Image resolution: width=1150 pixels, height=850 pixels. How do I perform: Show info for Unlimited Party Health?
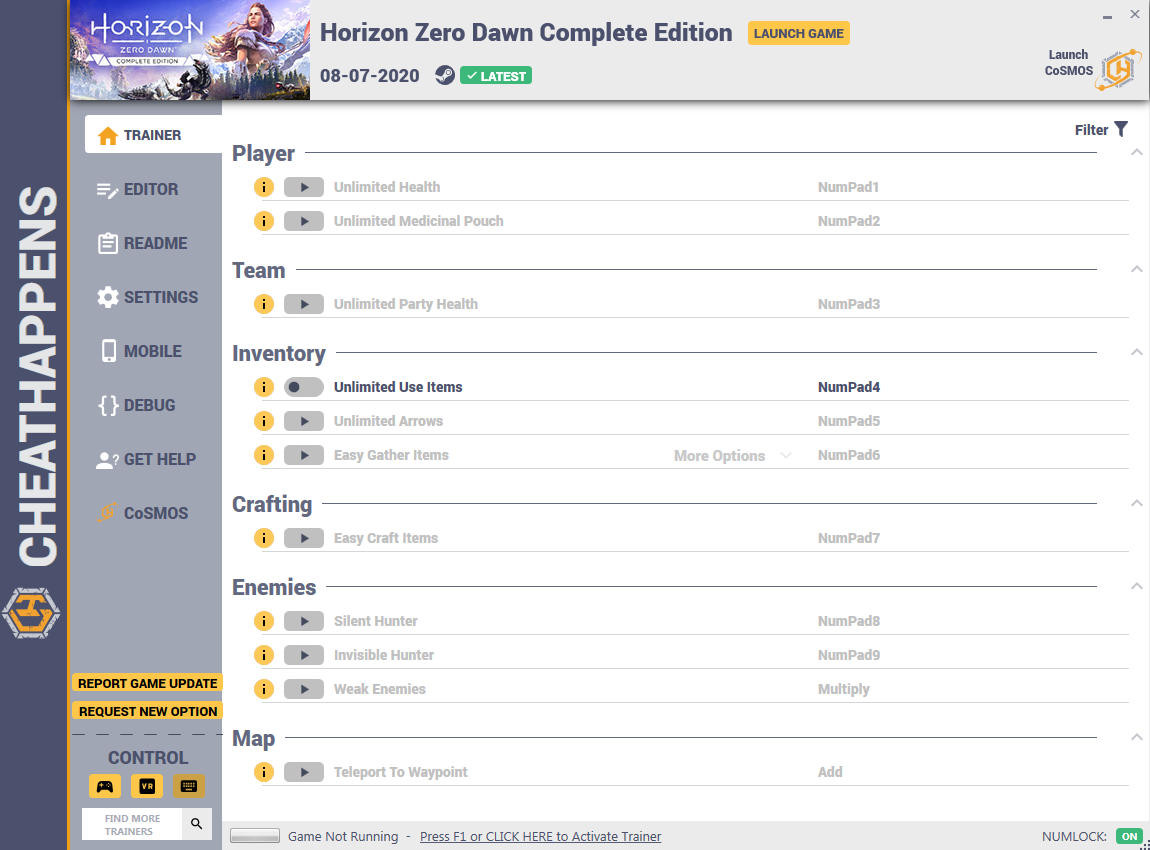[x=263, y=304]
